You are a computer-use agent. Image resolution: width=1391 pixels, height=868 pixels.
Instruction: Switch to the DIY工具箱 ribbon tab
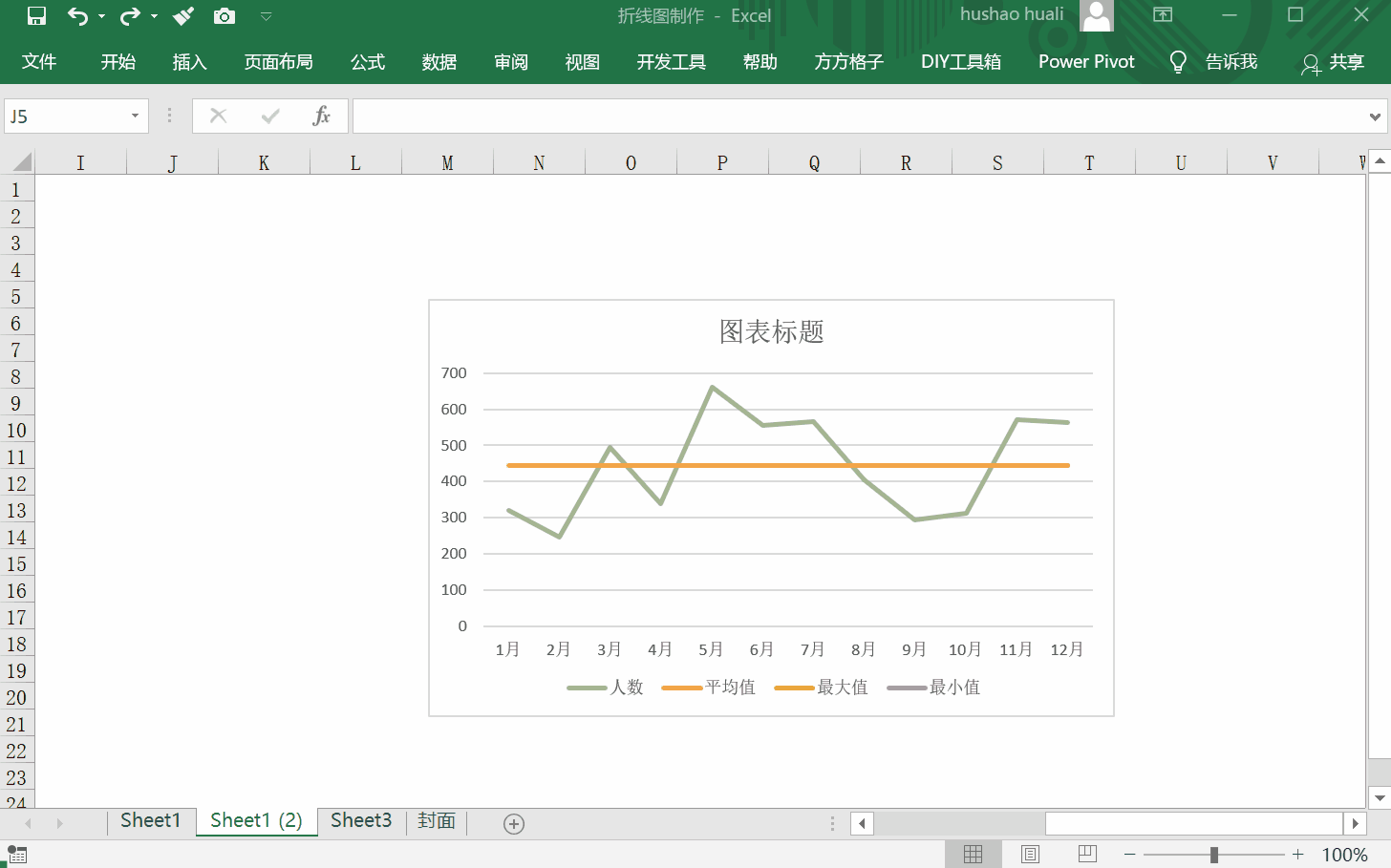961,62
